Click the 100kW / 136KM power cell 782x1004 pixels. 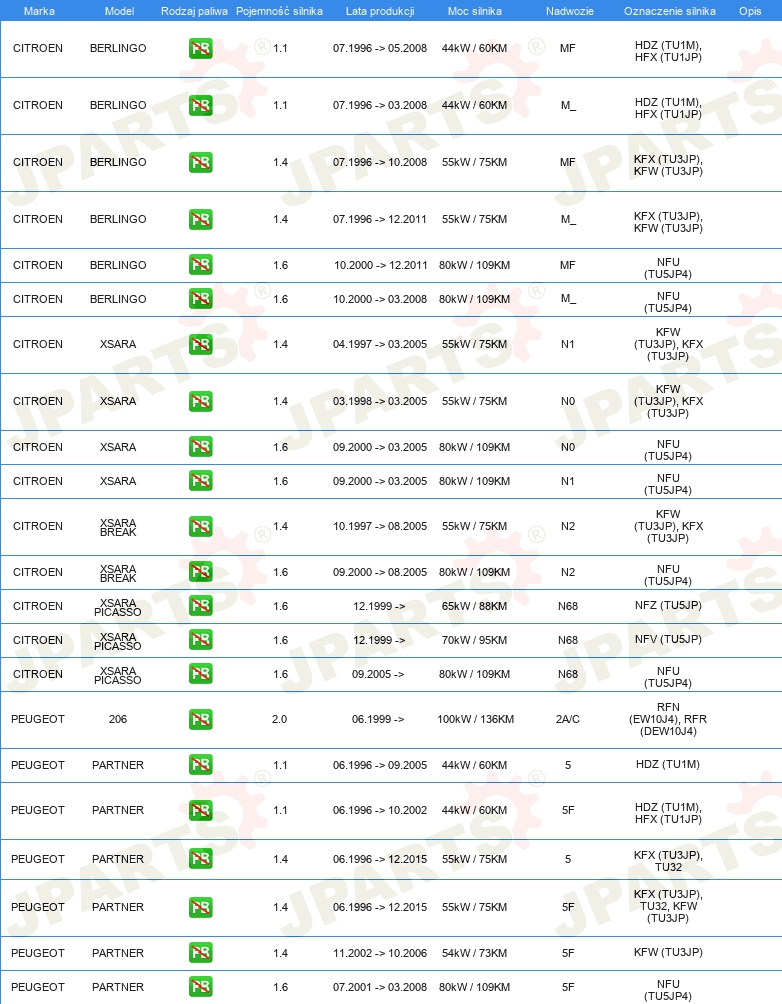pyautogui.click(x=475, y=719)
